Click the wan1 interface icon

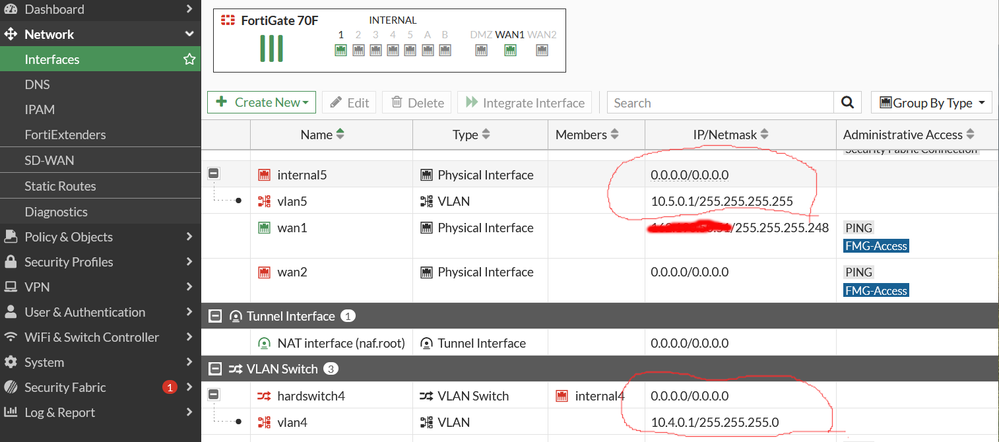264,227
